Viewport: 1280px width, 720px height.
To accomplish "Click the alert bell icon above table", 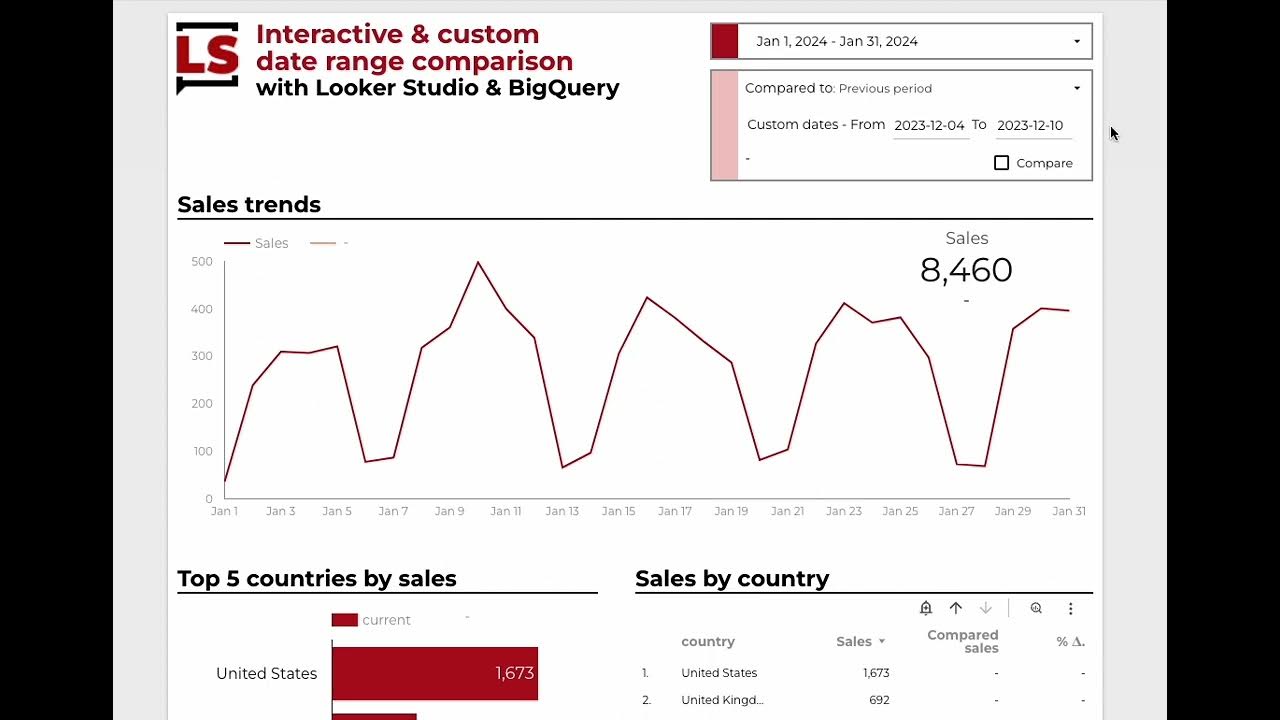I will [x=926, y=608].
